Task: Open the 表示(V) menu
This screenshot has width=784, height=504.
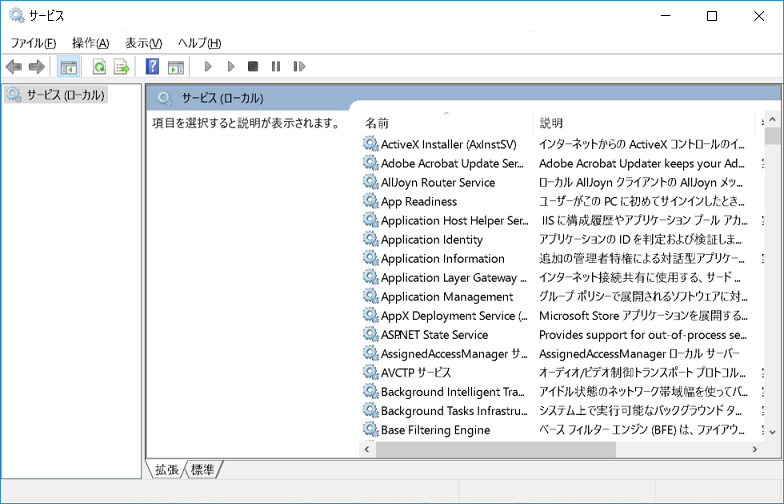Action: coord(143,43)
